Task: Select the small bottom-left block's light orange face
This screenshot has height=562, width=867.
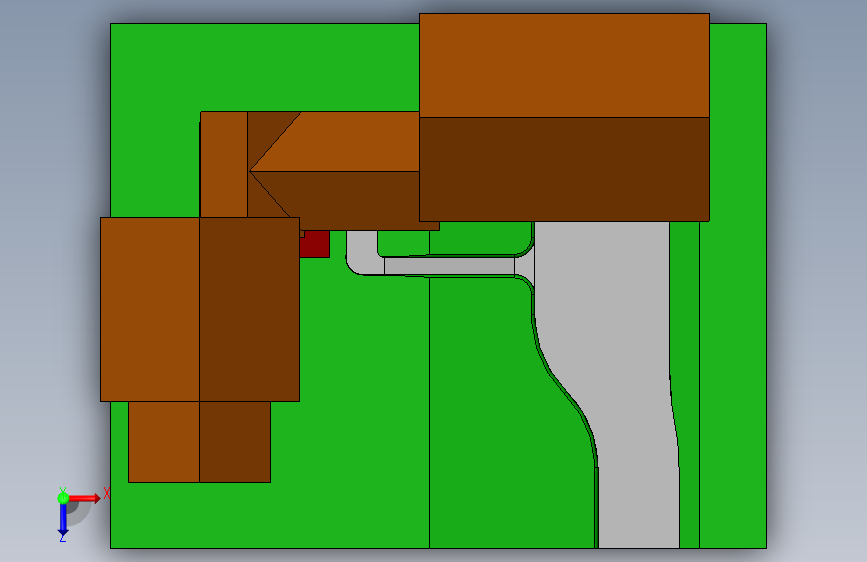Action: pyautogui.click(x=164, y=442)
